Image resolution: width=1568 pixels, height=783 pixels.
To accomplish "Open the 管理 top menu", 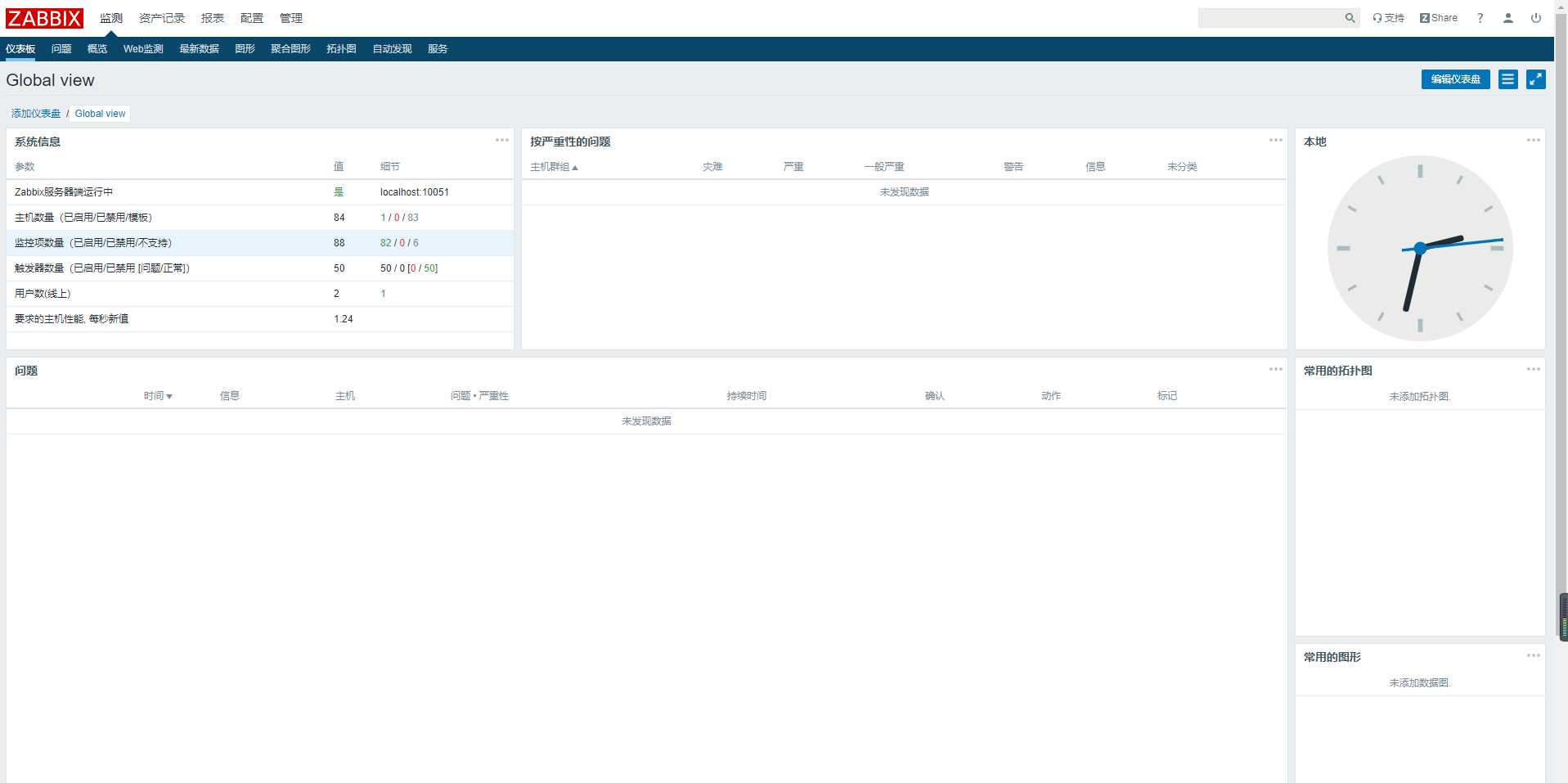I will pos(291,18).
